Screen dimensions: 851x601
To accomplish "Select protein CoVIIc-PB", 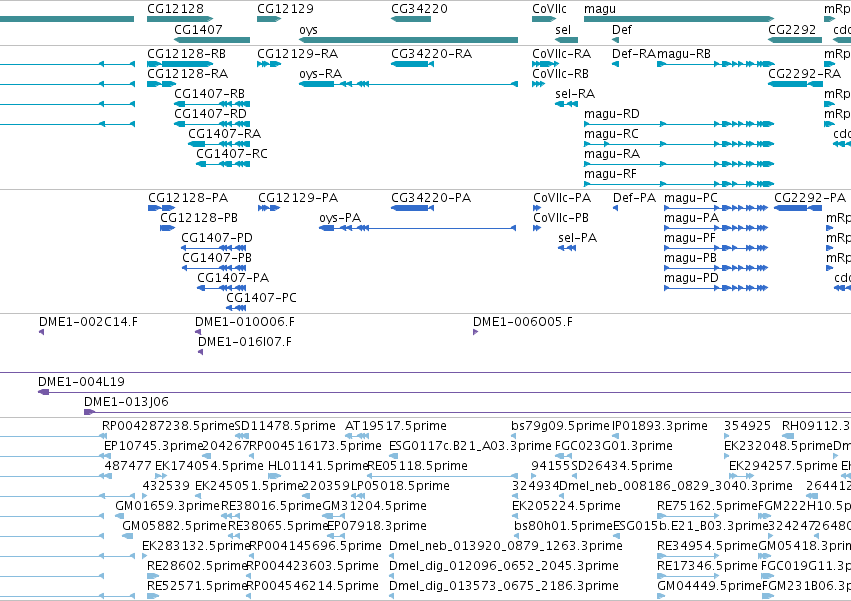I will coord(561,218).
